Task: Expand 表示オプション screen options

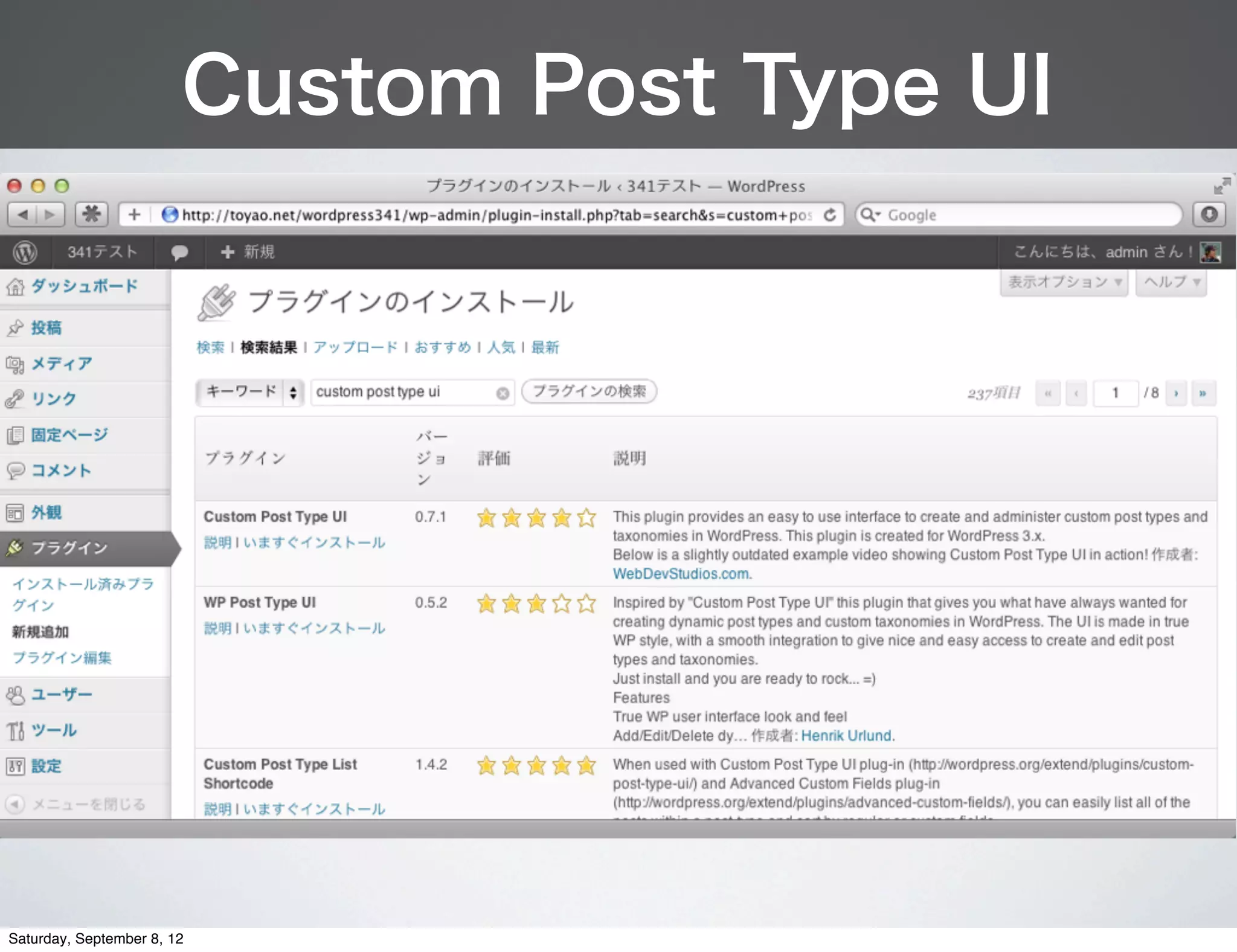Action: pos(1064,282)
